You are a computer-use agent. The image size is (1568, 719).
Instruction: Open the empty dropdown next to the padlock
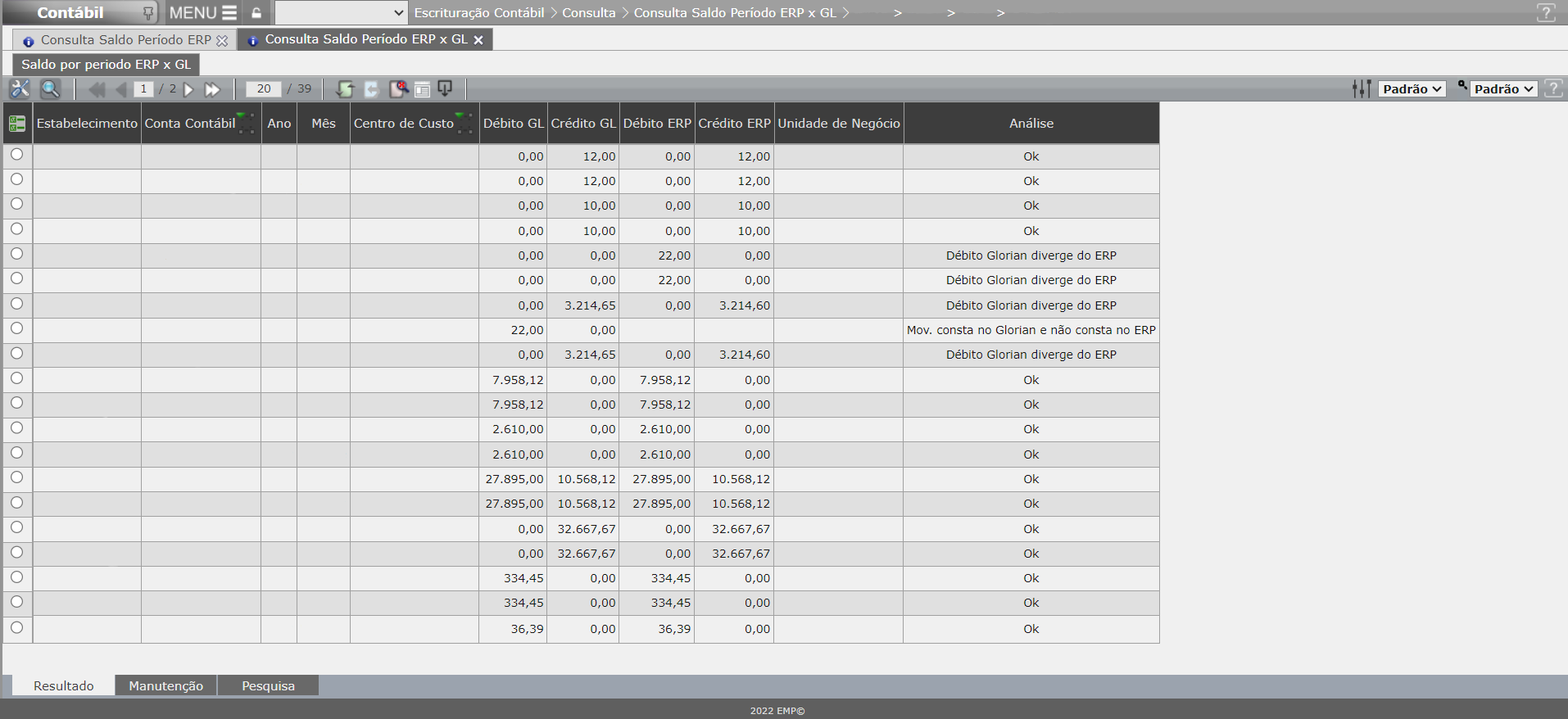click(340, 13)
